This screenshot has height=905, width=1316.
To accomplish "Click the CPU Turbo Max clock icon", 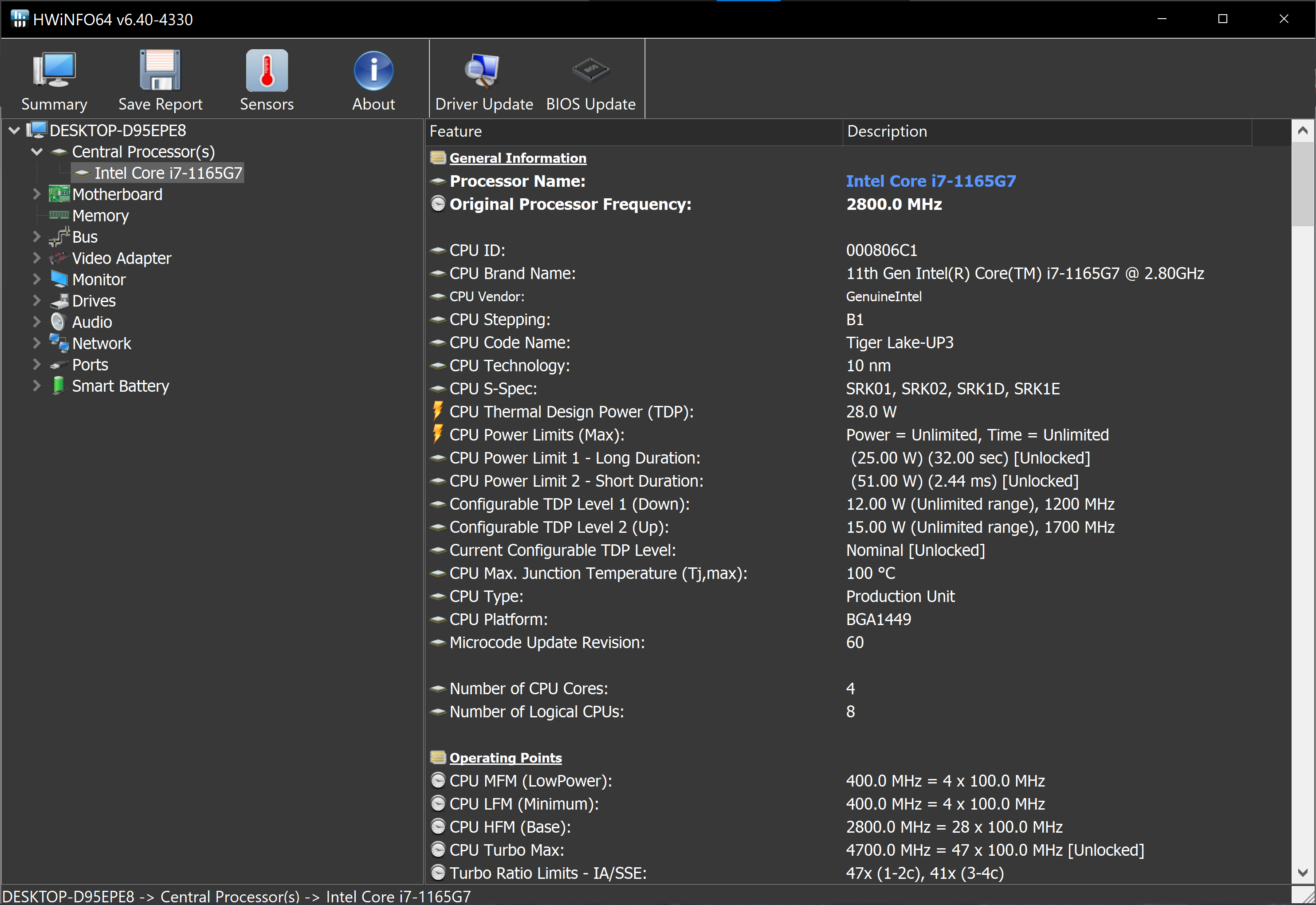I will coord(438,850).
